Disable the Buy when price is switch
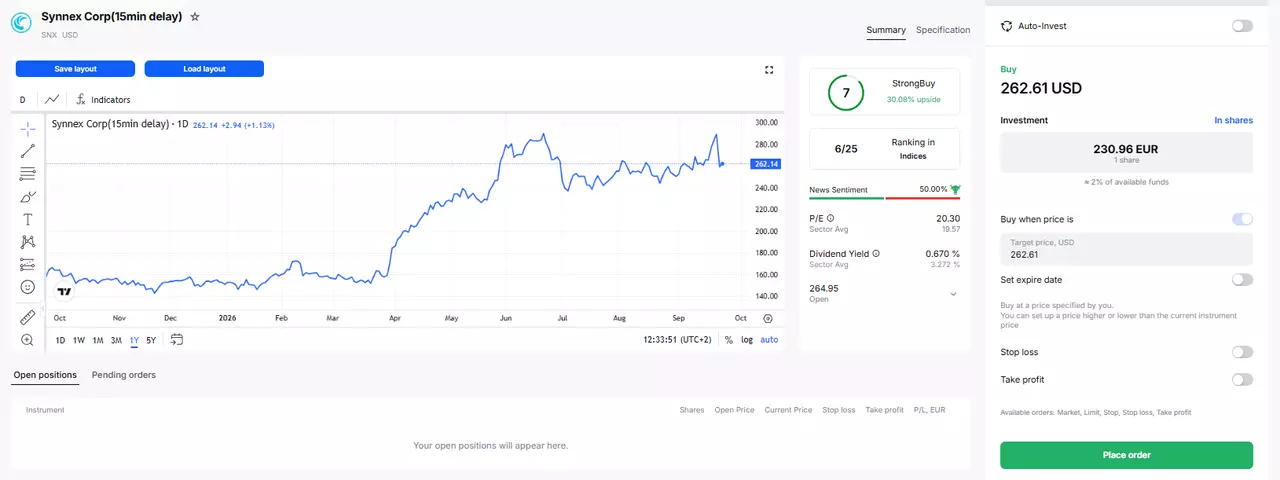This screenshot has height=480, width=1280. coord(1242,219)
